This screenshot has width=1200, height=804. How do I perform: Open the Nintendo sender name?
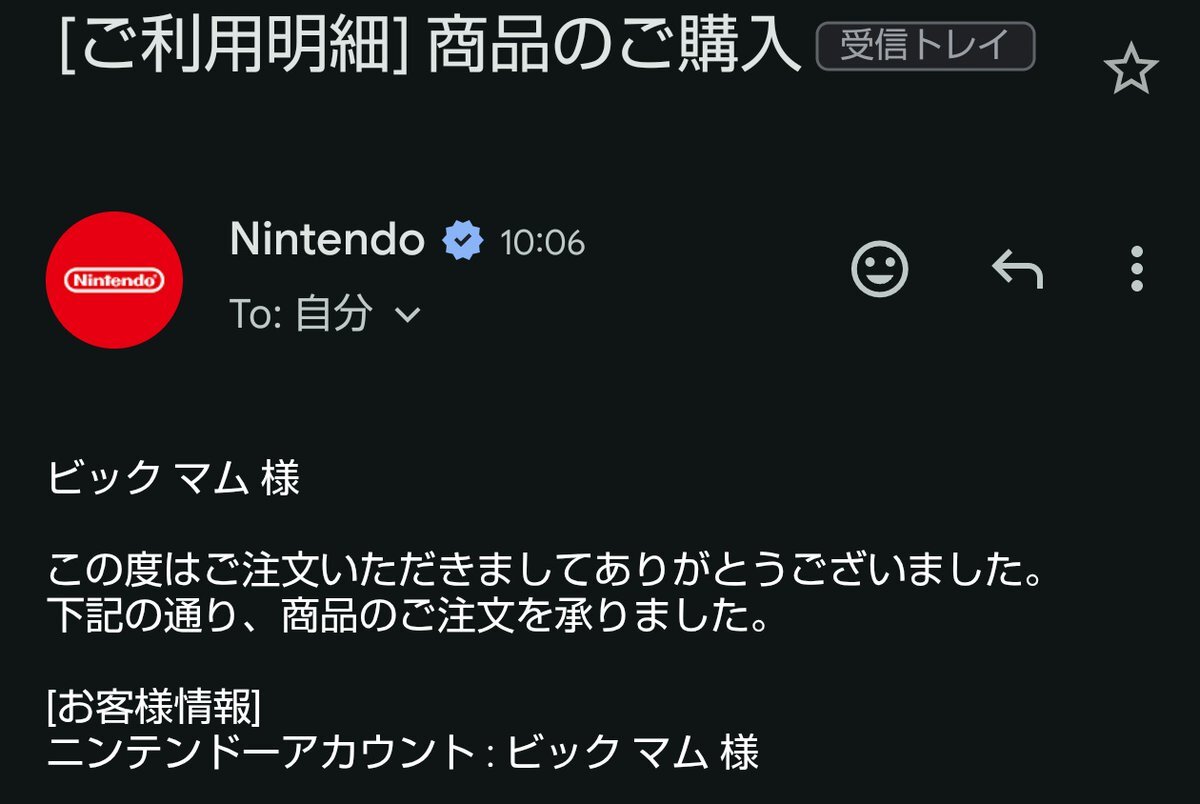(x=327, y=240)
